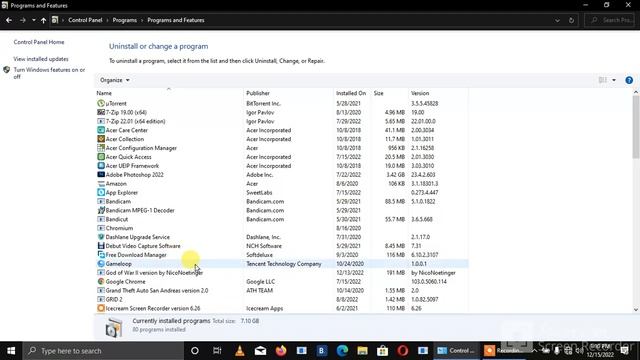Image resolution: width=640 pixels, height=360 pixels.
Task: Switch to Control Panel taskbar button
Action: pyautogui.click(x=456, y=351)
